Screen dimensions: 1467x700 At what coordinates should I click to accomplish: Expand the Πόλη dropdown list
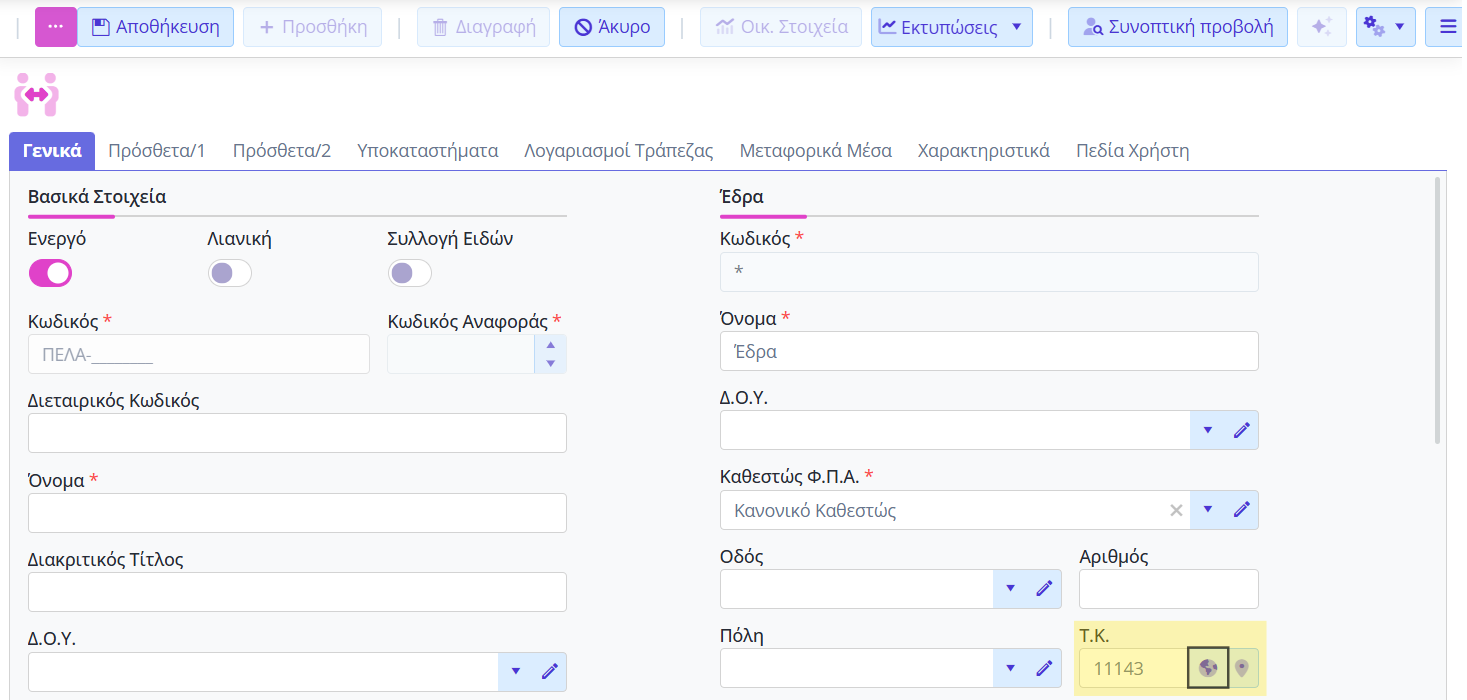1010,668
